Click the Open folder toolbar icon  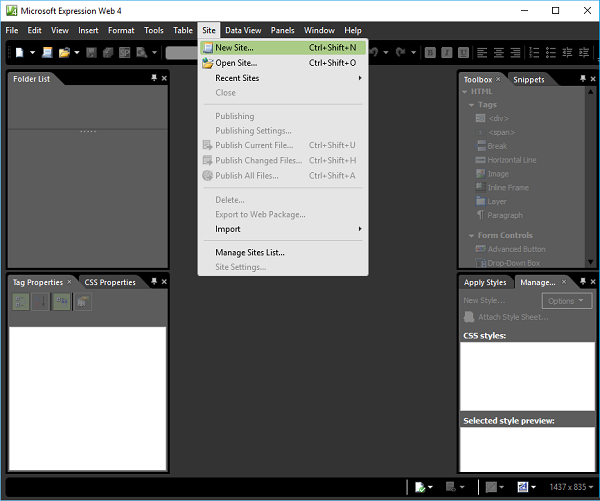(64, 52)
